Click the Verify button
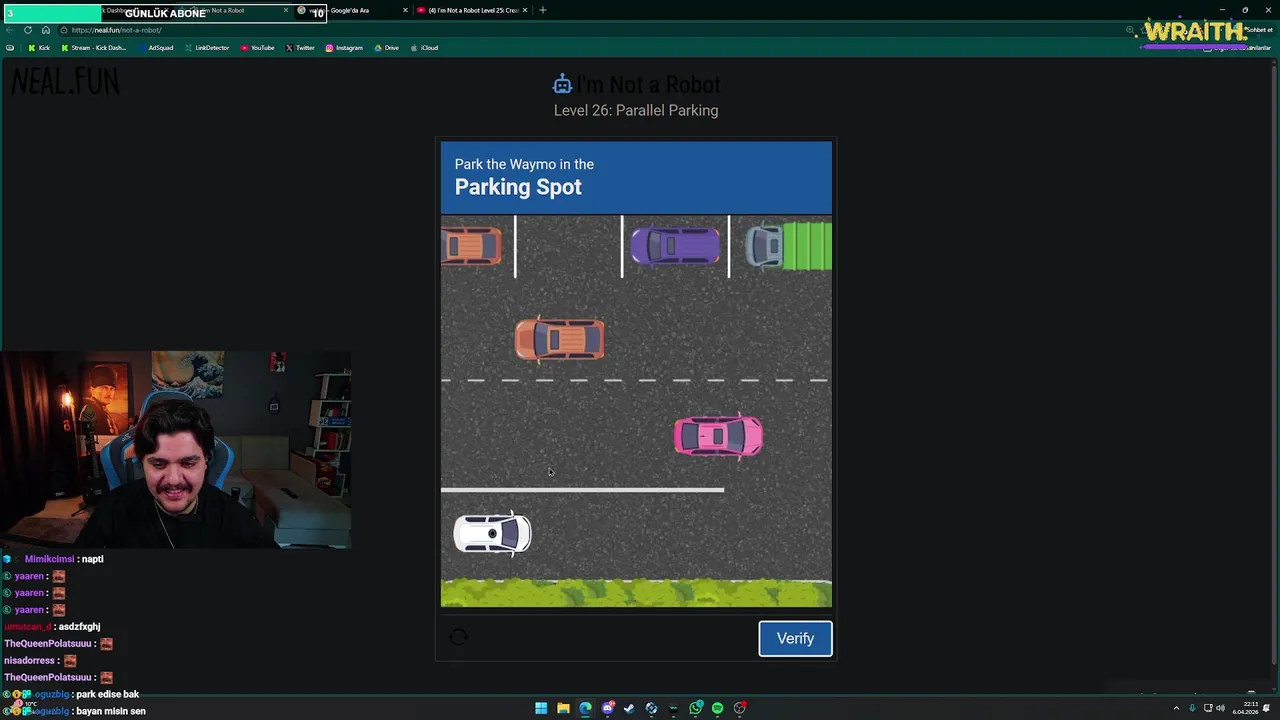1280x720 pixels. pos(795,638)
